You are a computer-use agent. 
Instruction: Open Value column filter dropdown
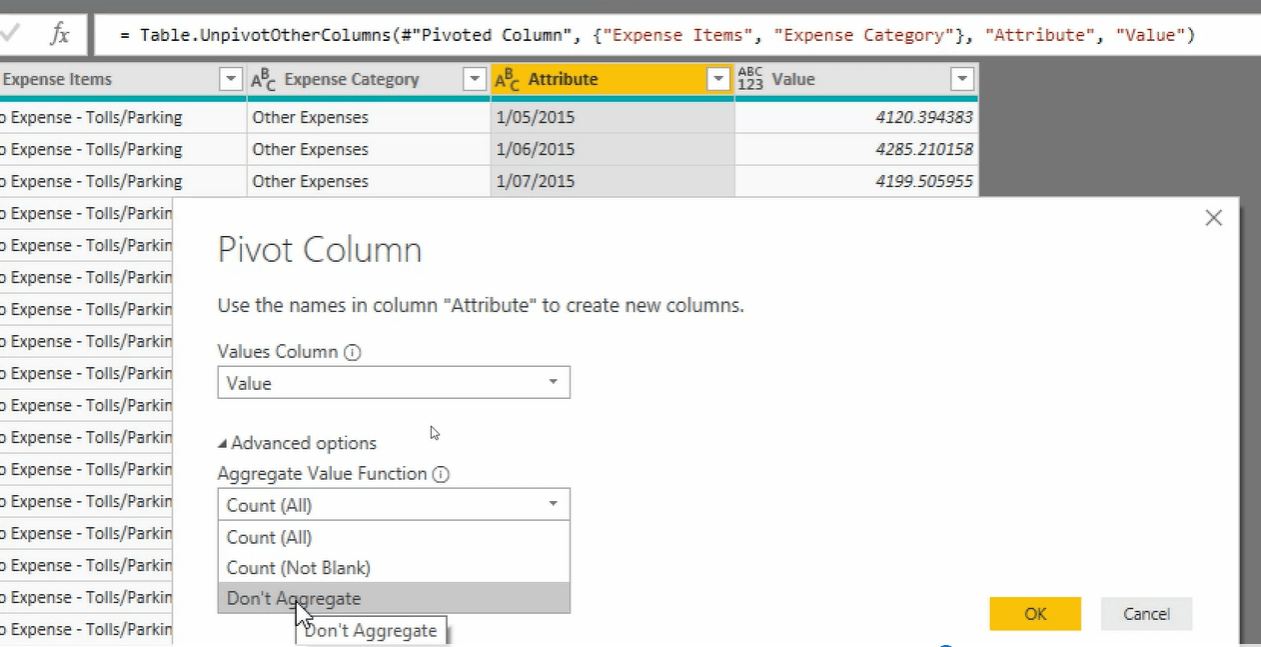(962, 79)
